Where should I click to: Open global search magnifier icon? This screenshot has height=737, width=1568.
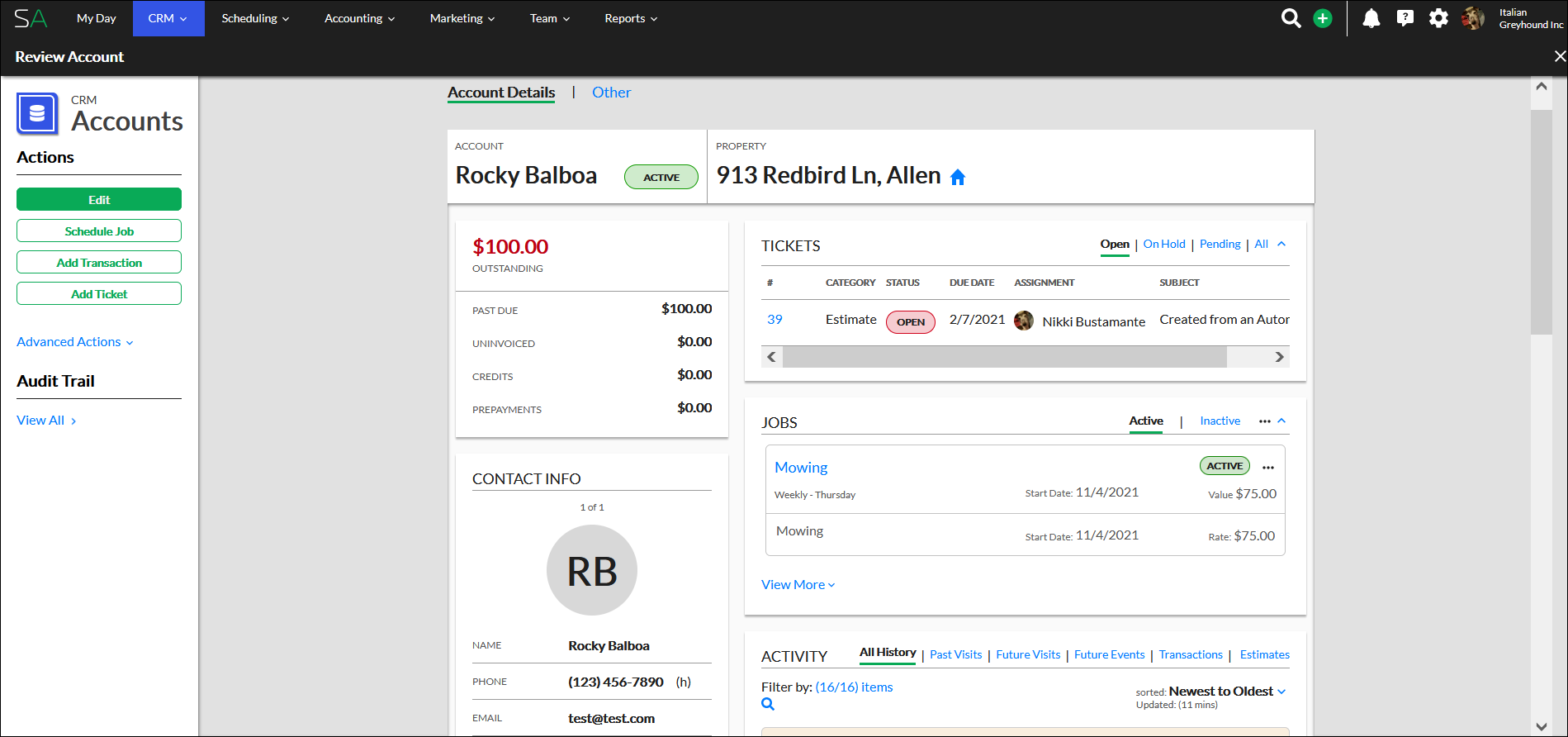click(x=1291, y=18)
